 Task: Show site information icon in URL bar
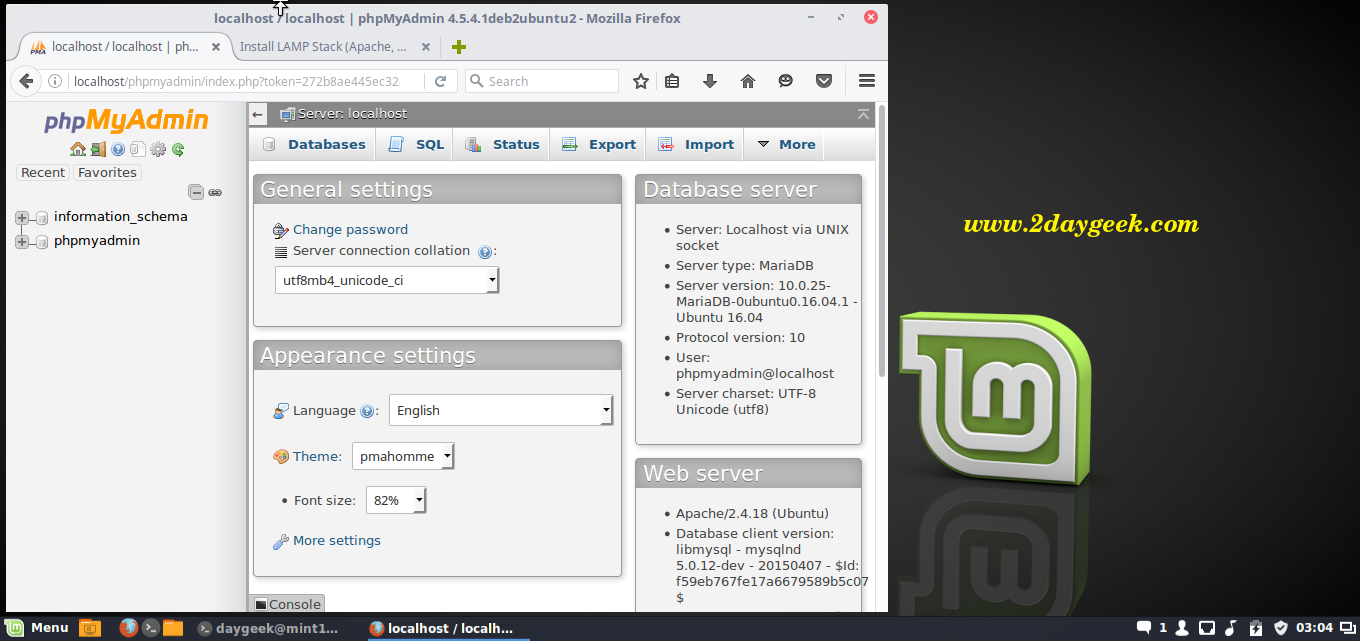(x=55, y=81)
